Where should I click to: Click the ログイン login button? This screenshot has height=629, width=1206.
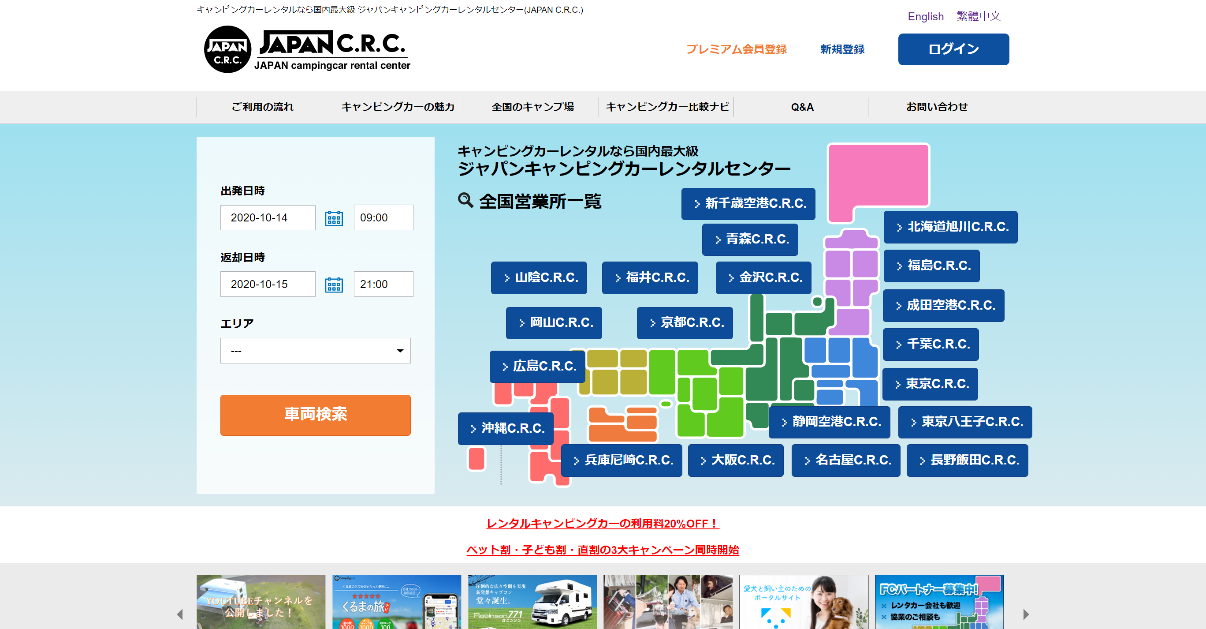(953, 49)
